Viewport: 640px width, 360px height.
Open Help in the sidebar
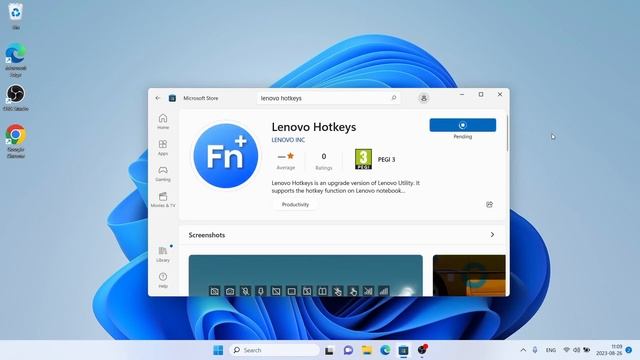163,280
